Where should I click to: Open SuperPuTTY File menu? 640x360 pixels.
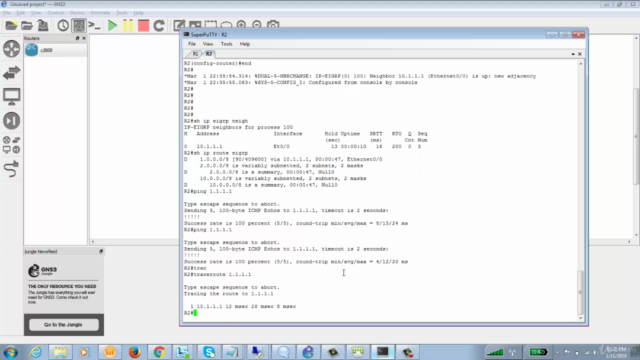pos(192,44)
